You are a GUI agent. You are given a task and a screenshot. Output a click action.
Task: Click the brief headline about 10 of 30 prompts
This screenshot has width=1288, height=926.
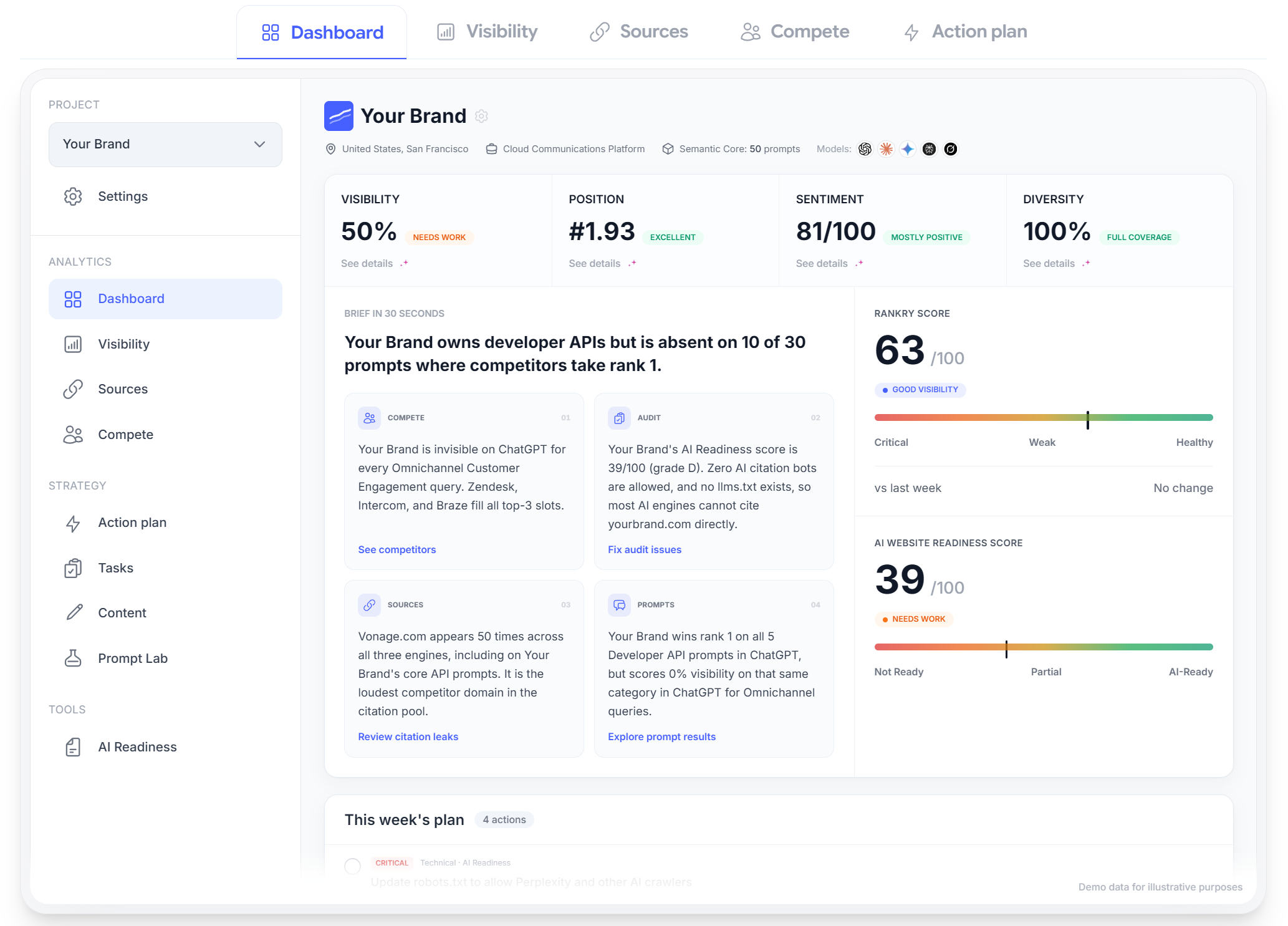[x=575, y=354]
